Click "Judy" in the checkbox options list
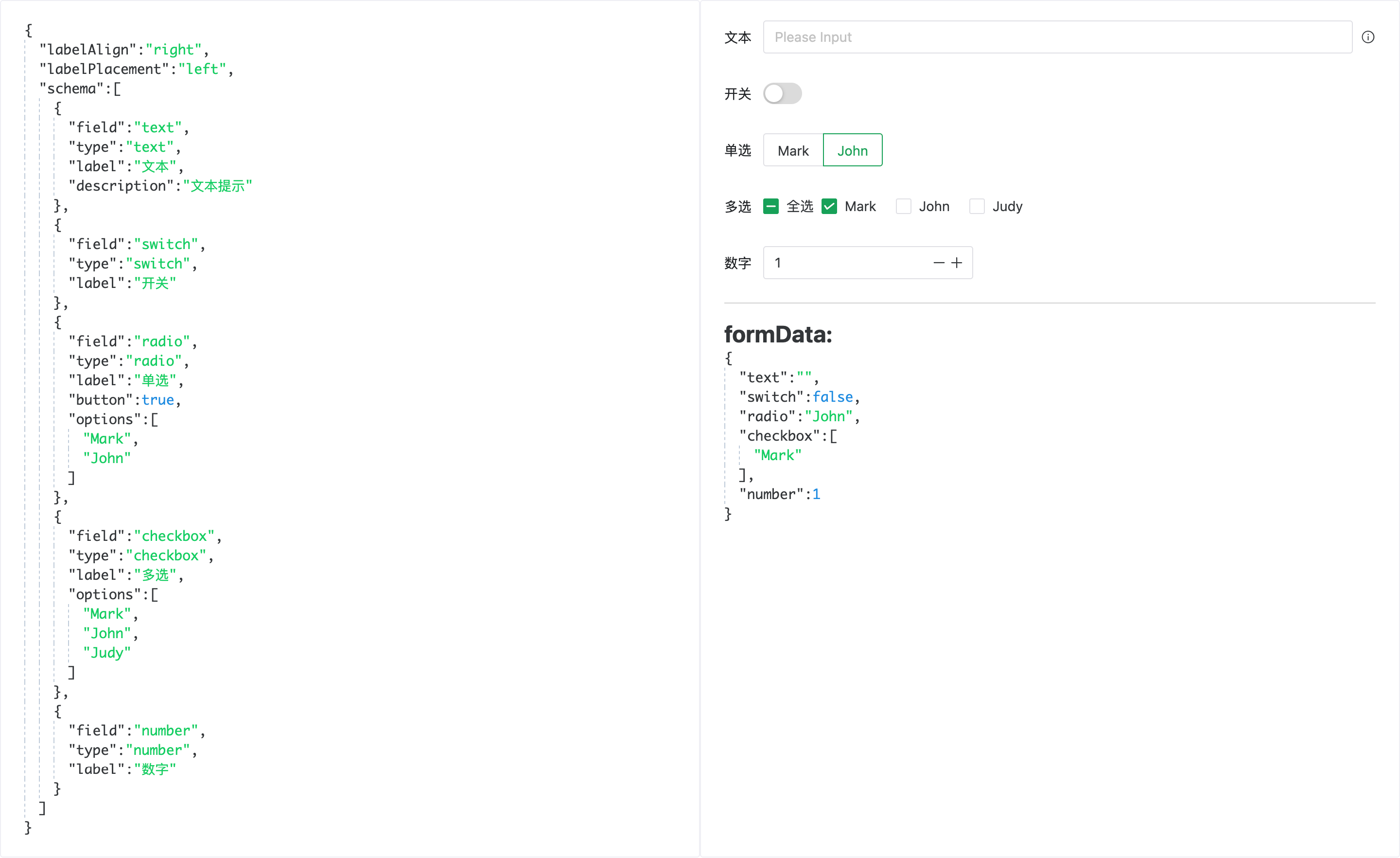The image size is (1400, 858). pos(107,652)
